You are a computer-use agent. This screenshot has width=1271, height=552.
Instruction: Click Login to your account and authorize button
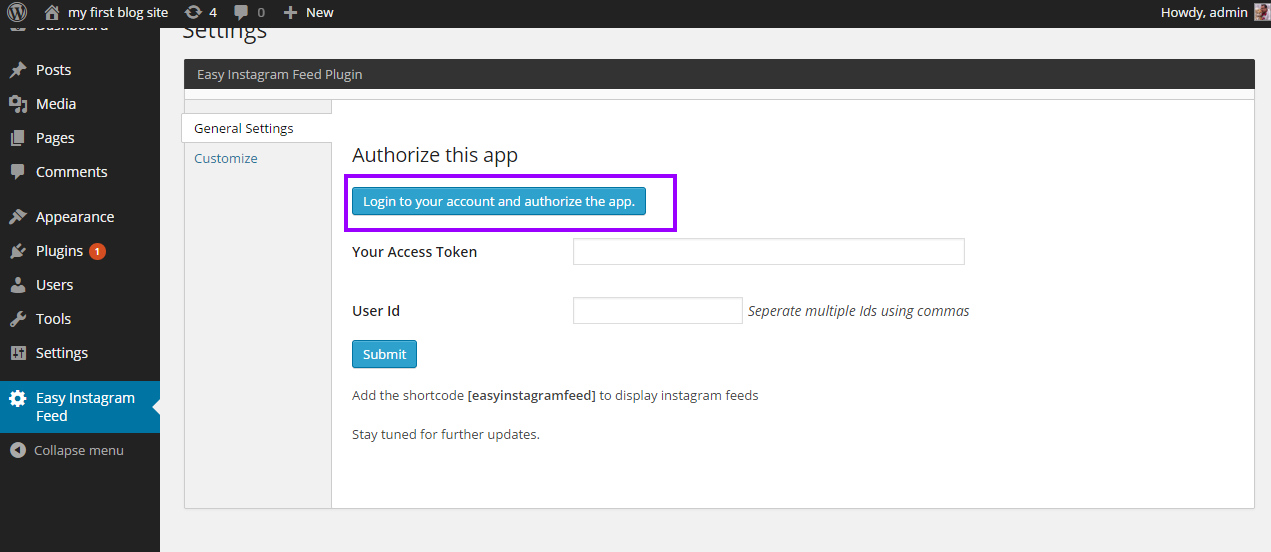point(499,201)
